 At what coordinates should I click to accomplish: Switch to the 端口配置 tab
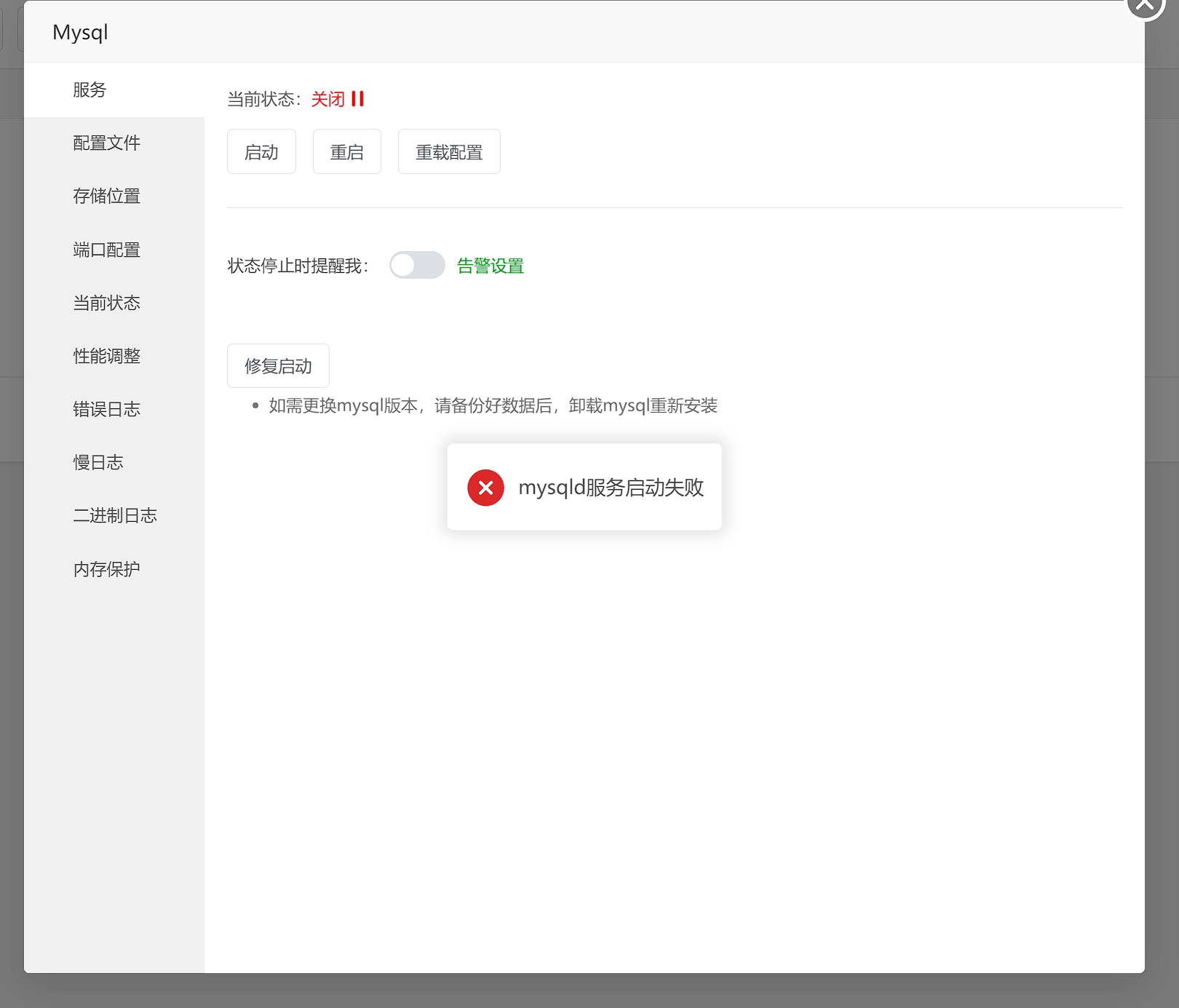coord(114,250)
